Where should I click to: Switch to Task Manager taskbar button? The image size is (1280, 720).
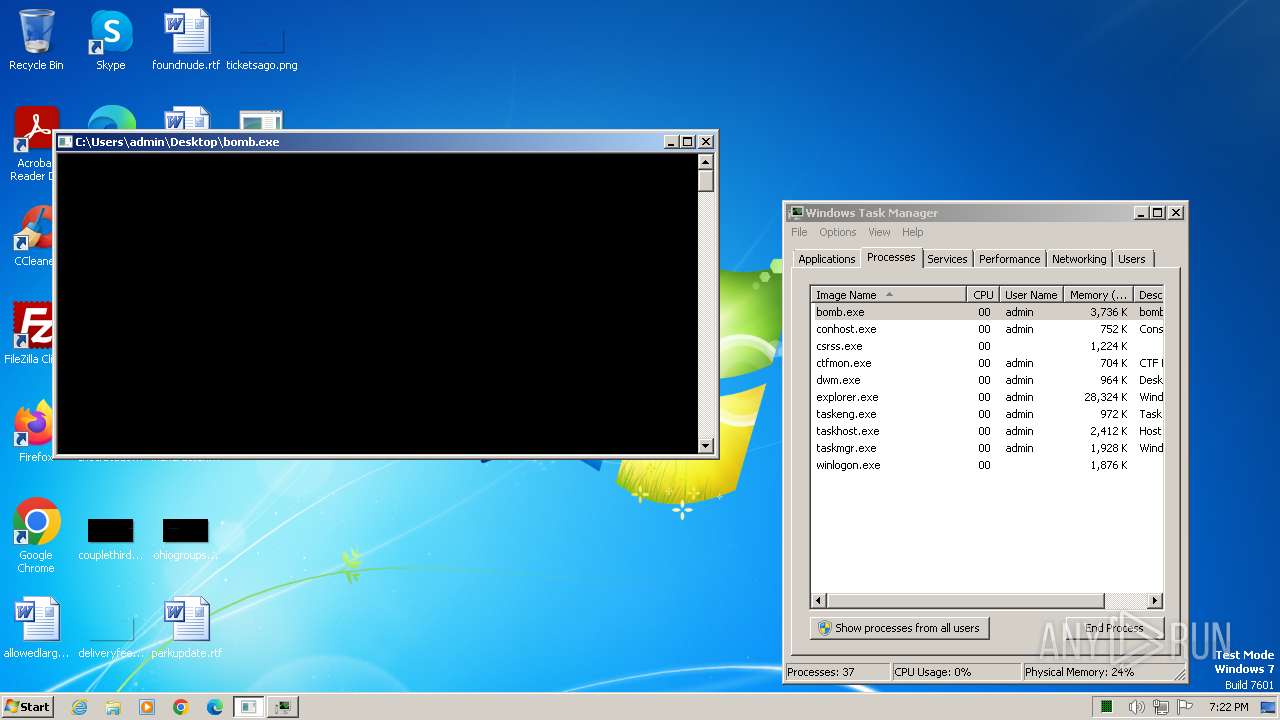pos(283,707)
